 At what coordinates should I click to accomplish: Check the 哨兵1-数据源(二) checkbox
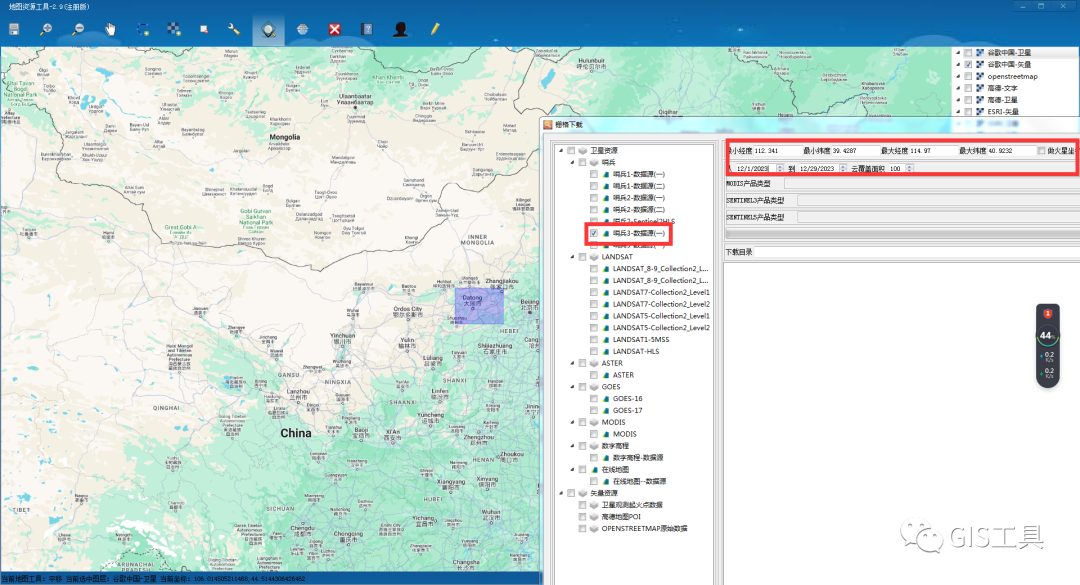(x=594, y=186)
